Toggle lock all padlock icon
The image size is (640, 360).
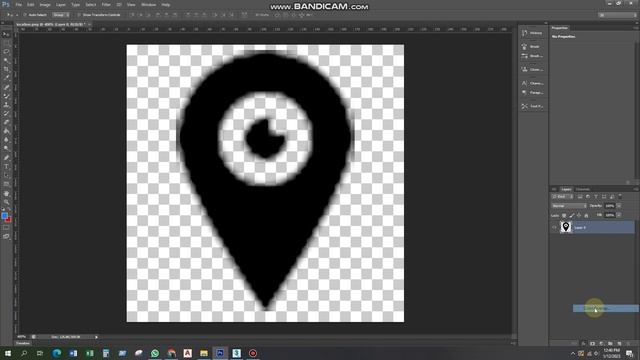click(x=586, y=215)
